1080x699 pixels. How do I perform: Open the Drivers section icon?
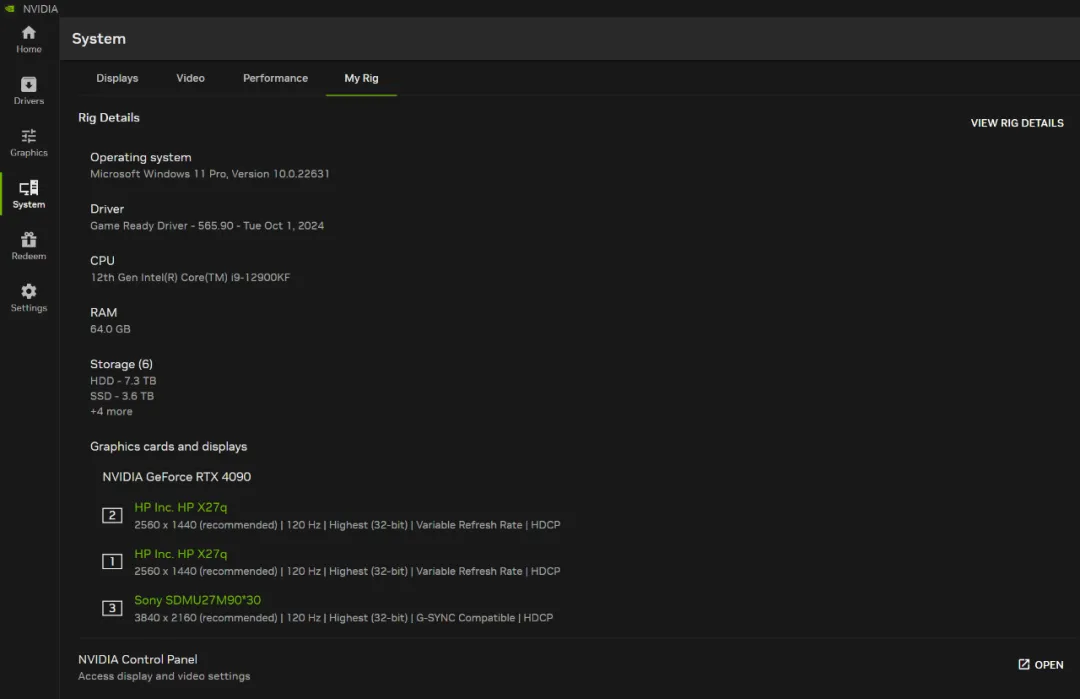[28, 85]
